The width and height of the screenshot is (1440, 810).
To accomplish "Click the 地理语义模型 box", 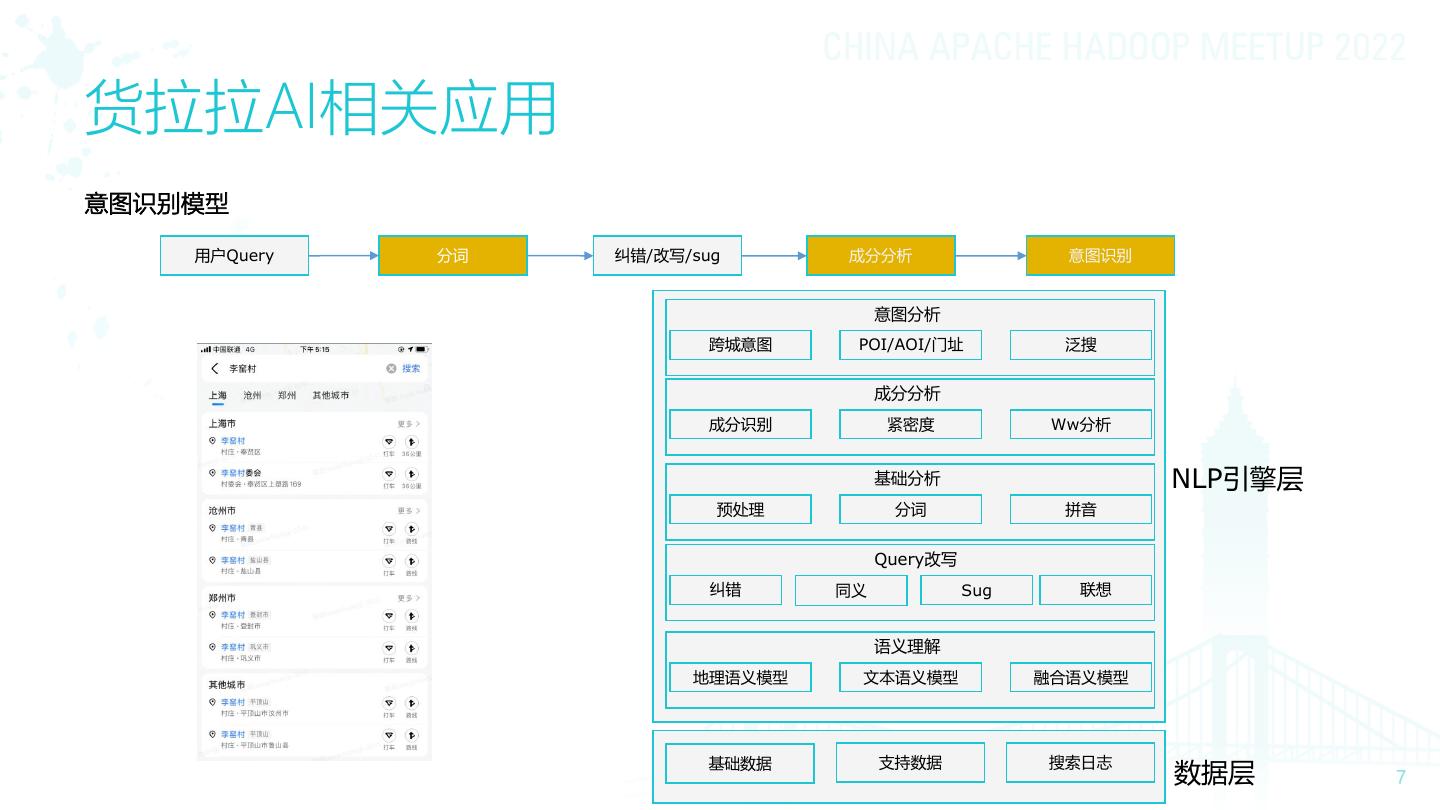I will tap(740, 677).
